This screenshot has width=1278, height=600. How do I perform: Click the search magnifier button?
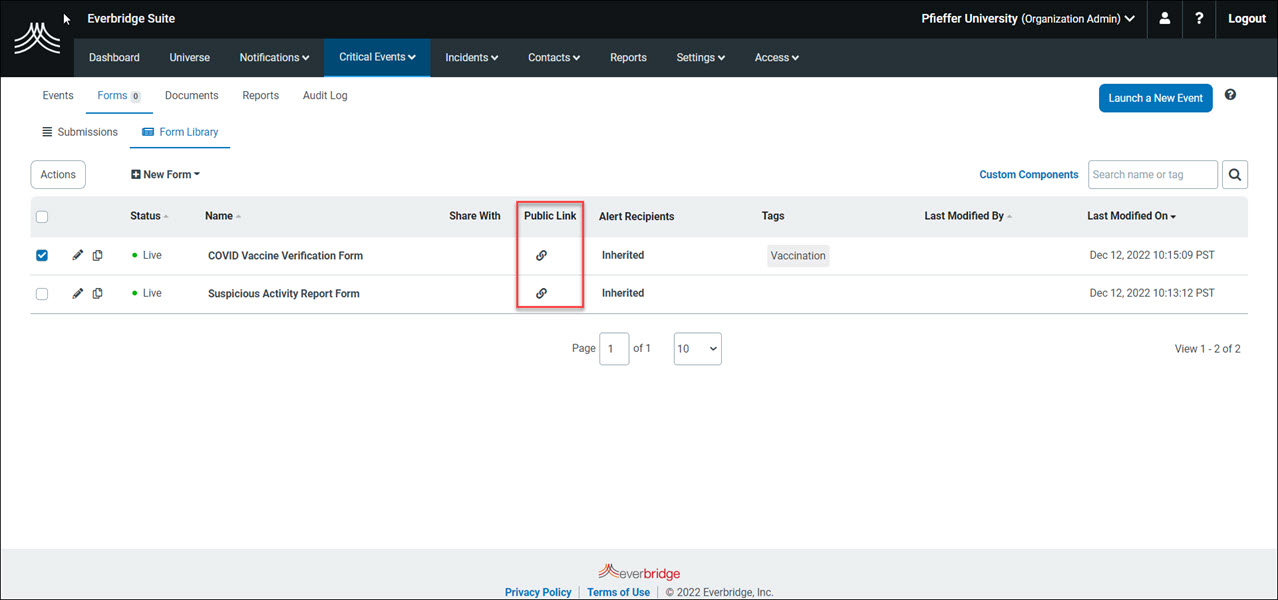1235,175
